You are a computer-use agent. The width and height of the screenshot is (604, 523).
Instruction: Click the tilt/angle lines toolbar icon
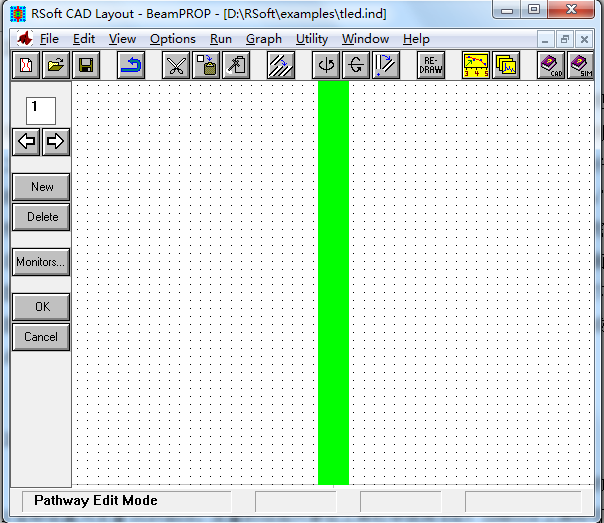[x=386, y=65]
